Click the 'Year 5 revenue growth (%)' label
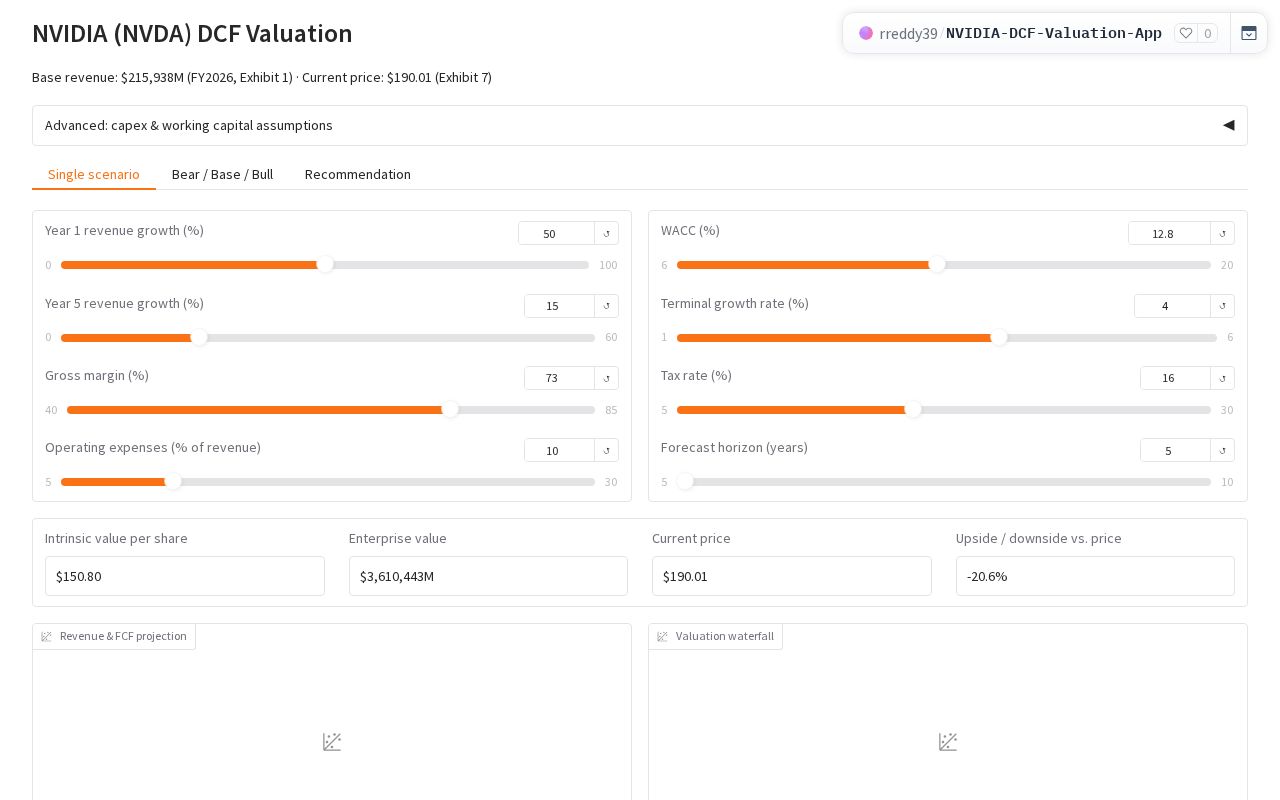 124,303
